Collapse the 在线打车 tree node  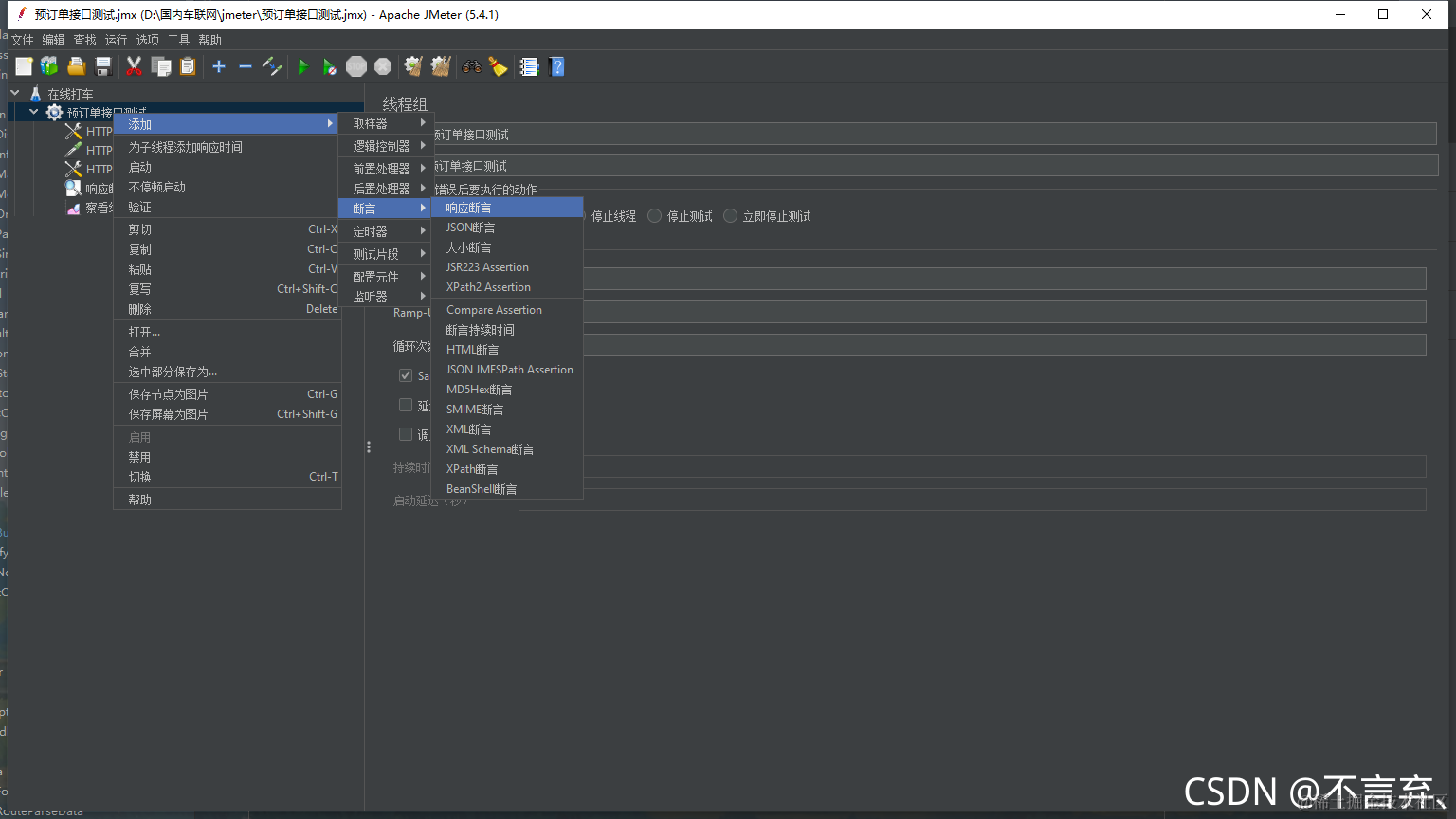click(15, 93)
